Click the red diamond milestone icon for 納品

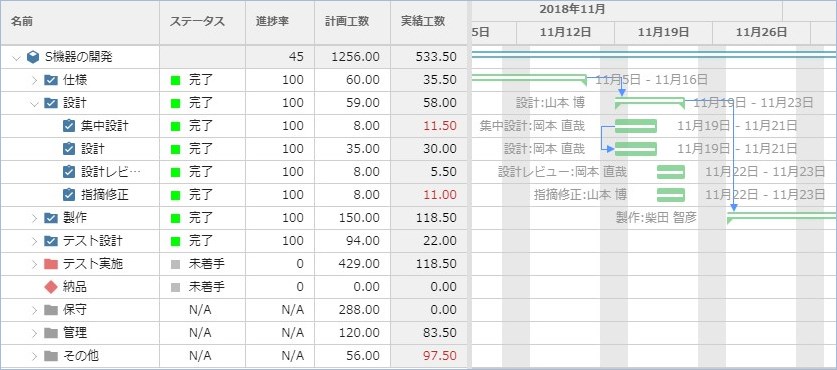pyautogui.click(x=51, y=287)
